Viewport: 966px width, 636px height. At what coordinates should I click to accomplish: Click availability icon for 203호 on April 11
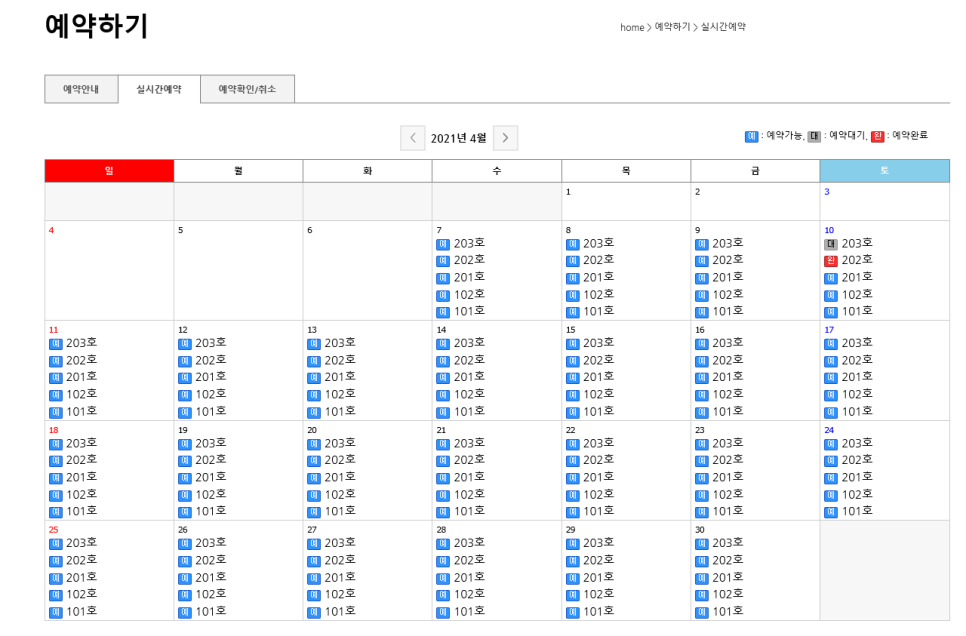(x=55, y=343)
